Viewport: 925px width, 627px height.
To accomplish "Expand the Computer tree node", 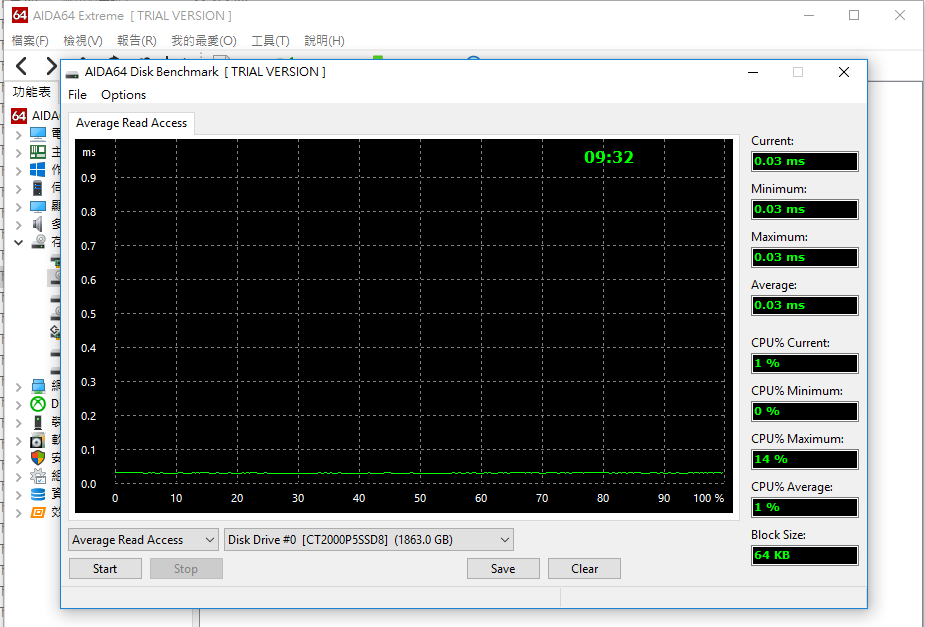I will [19, 134].
